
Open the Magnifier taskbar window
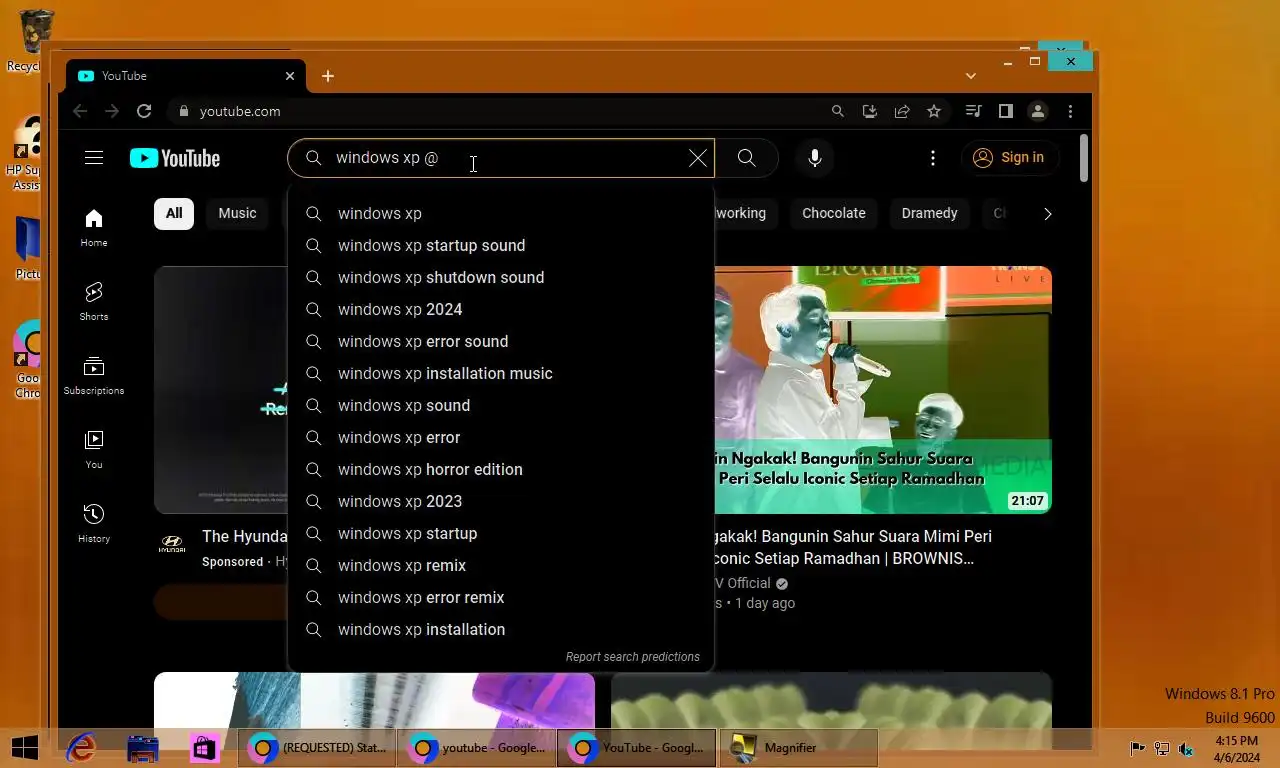(797, 747)
